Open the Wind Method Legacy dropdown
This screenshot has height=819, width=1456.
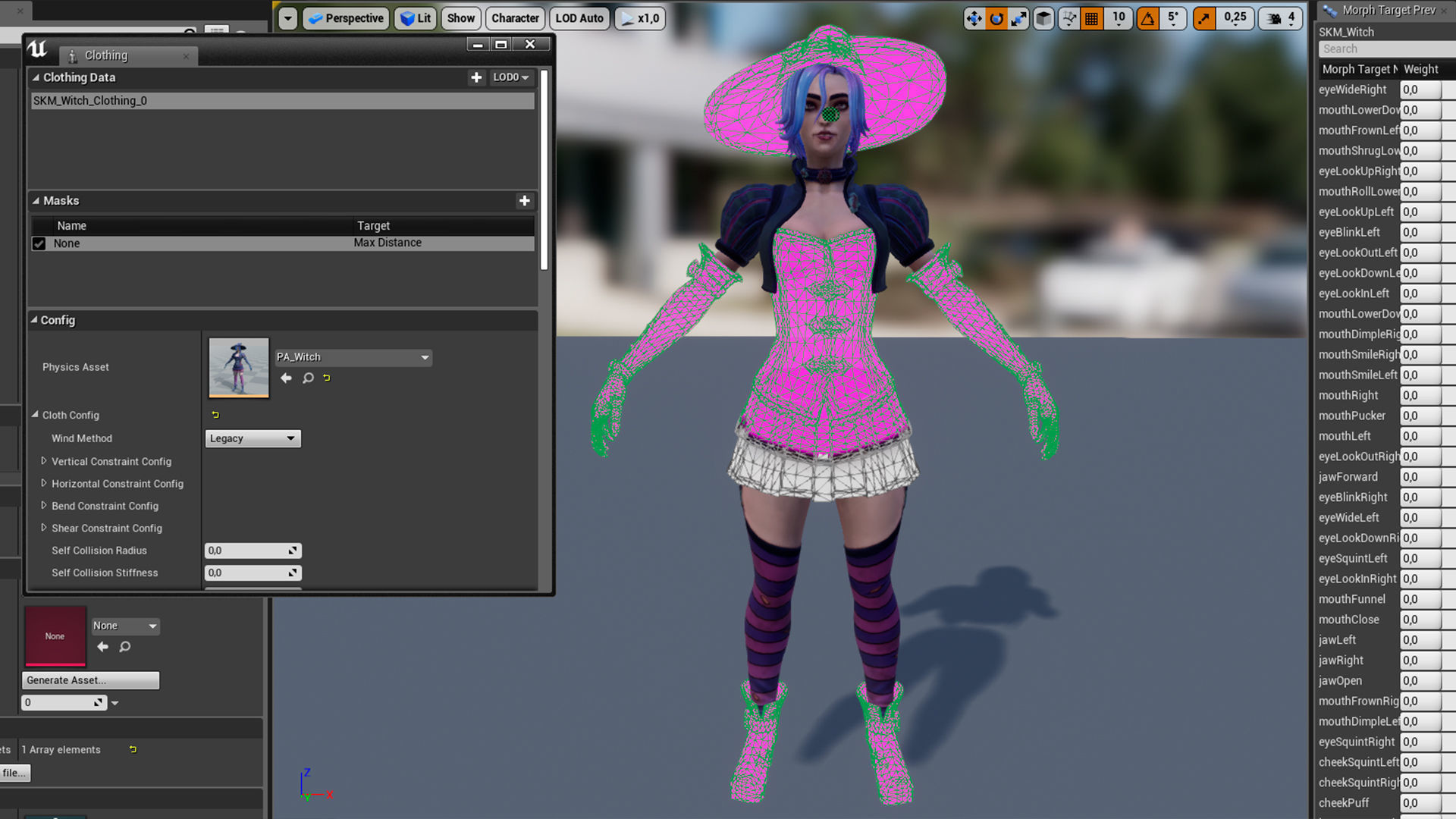point(253,438)
